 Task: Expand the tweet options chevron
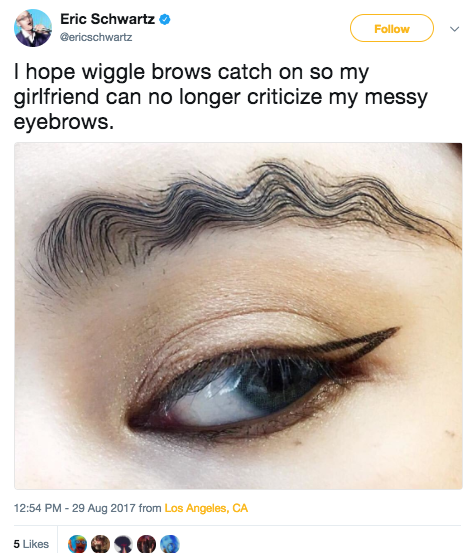[454, 29]
